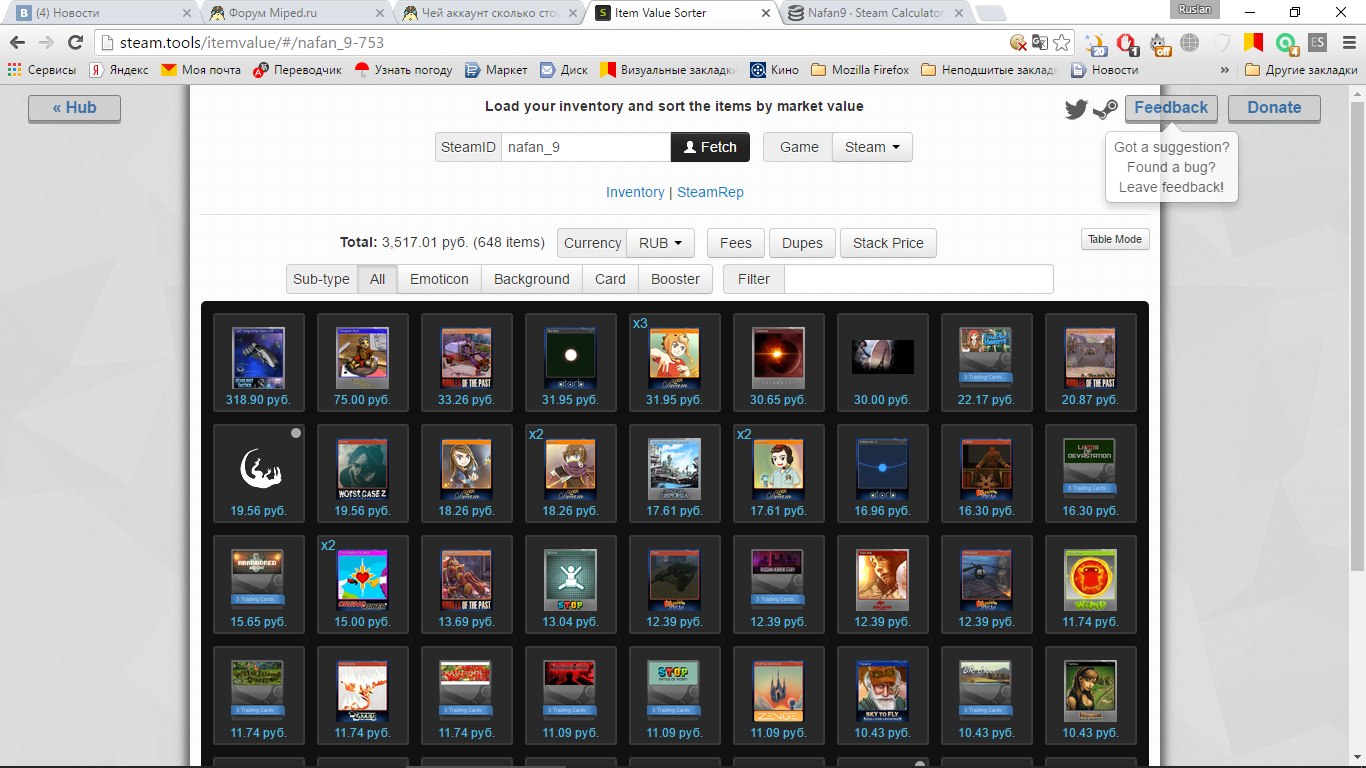Click the yellow-red bookmark flag extension
The width and height of the screenshot is (1366, 768).
[1254, 42]
